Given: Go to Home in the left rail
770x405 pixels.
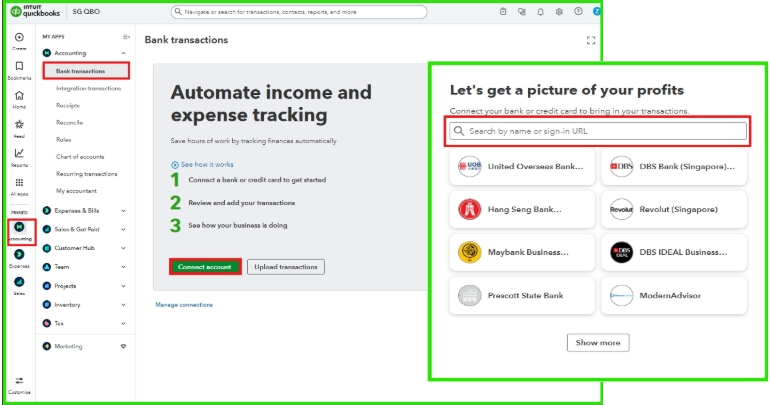Looking at the screenshot, I should point(19,95).
